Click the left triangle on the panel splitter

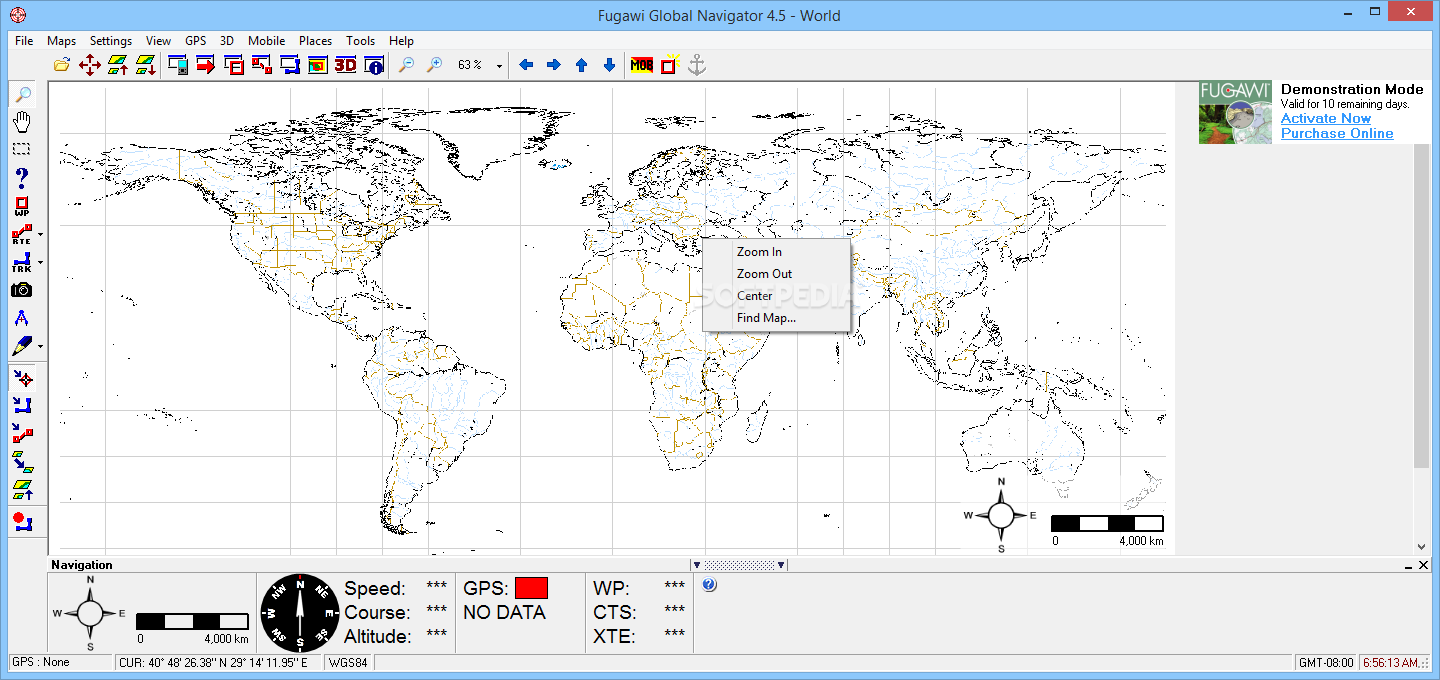coord(697,565)
